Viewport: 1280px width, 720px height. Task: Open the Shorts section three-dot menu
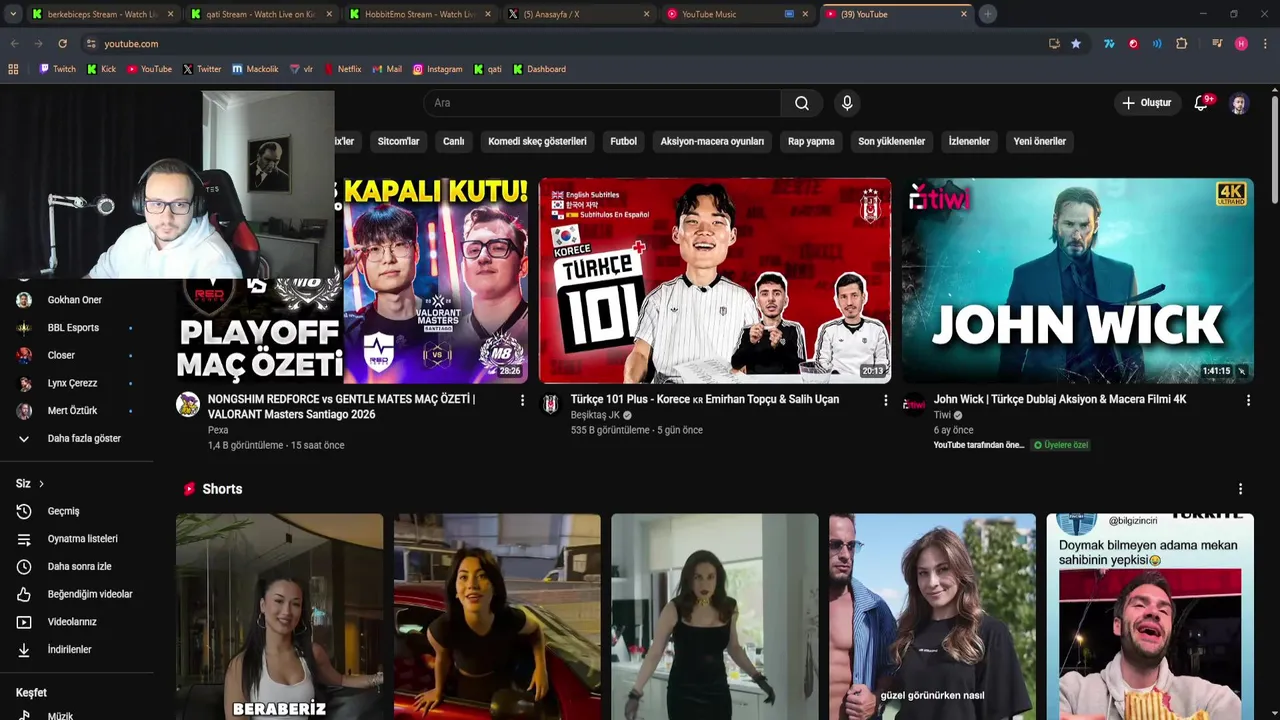tap(1240, 489)
